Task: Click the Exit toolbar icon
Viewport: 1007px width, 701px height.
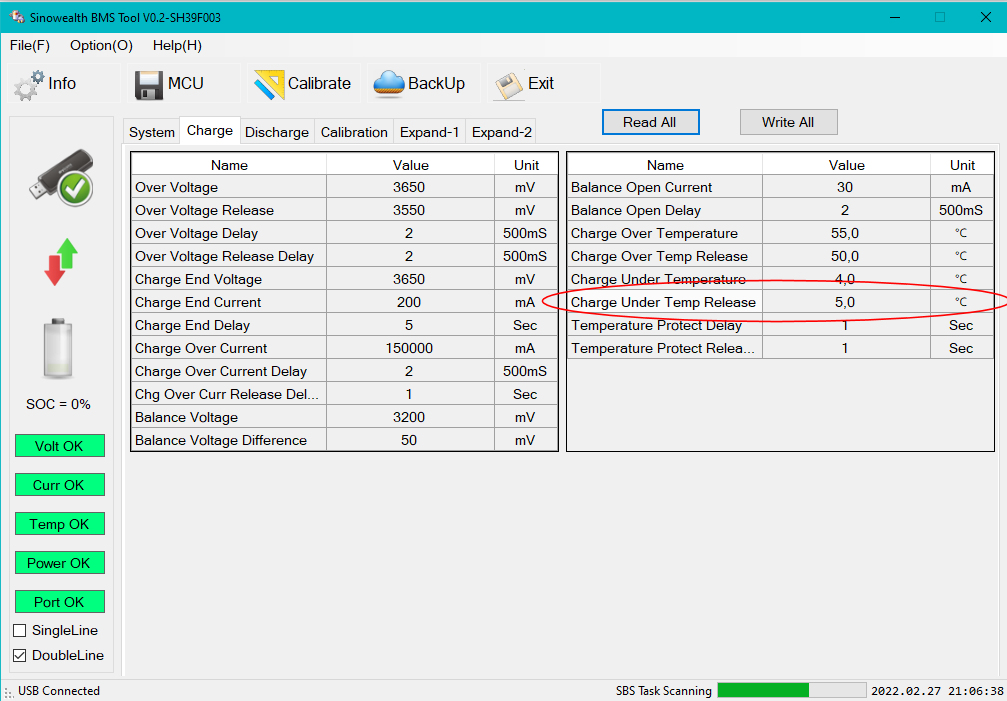Action: click(509, 84)
